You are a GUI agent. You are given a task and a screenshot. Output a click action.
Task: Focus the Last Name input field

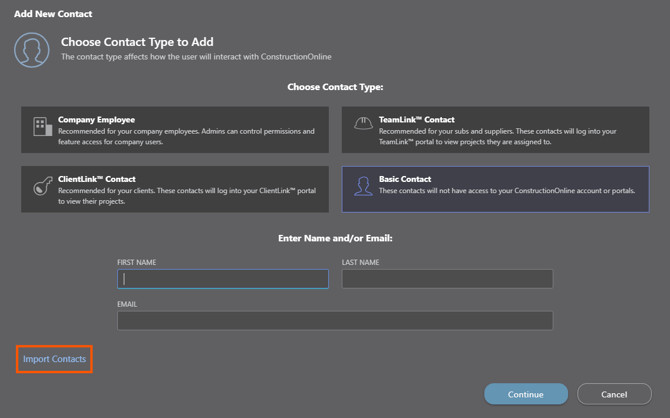(x=447, y=279)
